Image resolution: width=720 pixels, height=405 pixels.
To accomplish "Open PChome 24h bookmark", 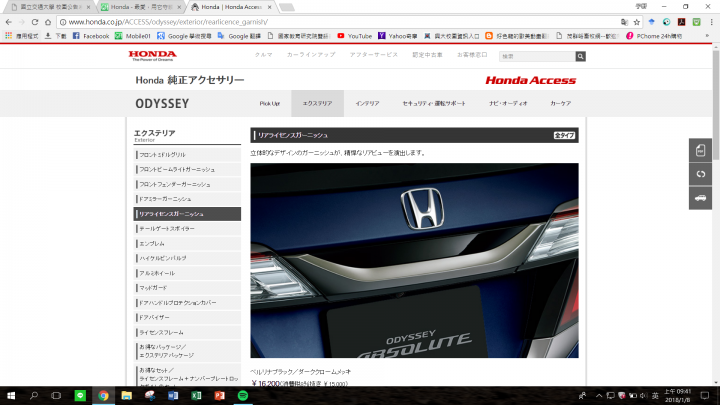I will pyautogui.click(x=654, y=35).
